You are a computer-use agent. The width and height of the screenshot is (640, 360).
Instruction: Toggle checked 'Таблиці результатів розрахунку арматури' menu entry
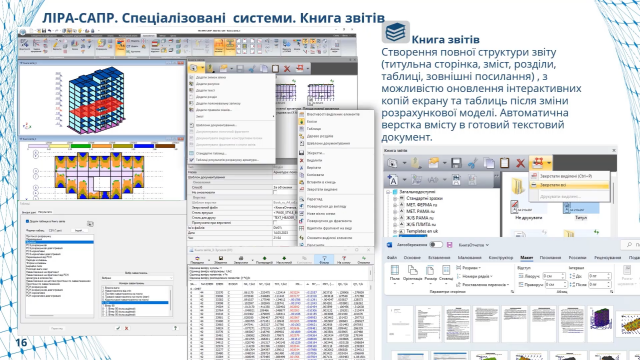point(231,160)
